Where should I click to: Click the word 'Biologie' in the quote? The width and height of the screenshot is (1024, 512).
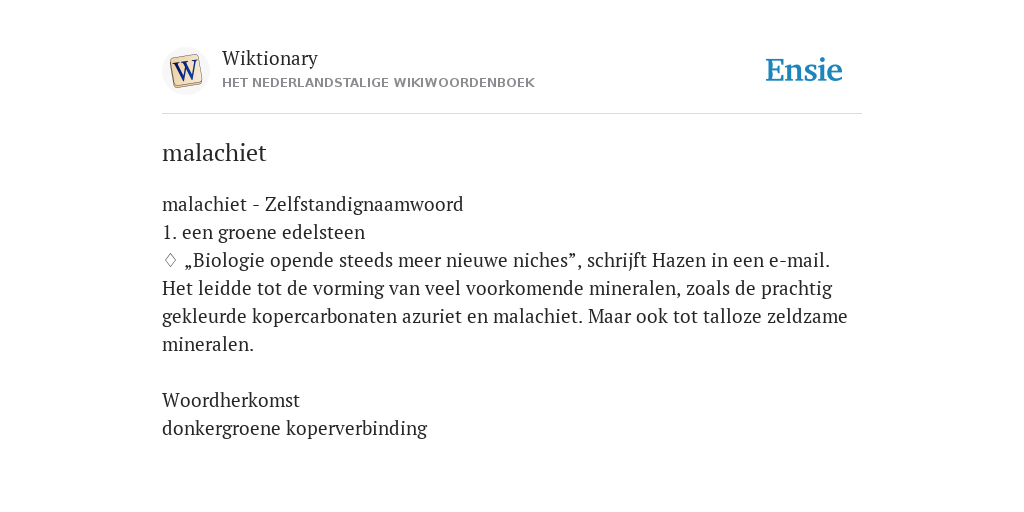229,261
